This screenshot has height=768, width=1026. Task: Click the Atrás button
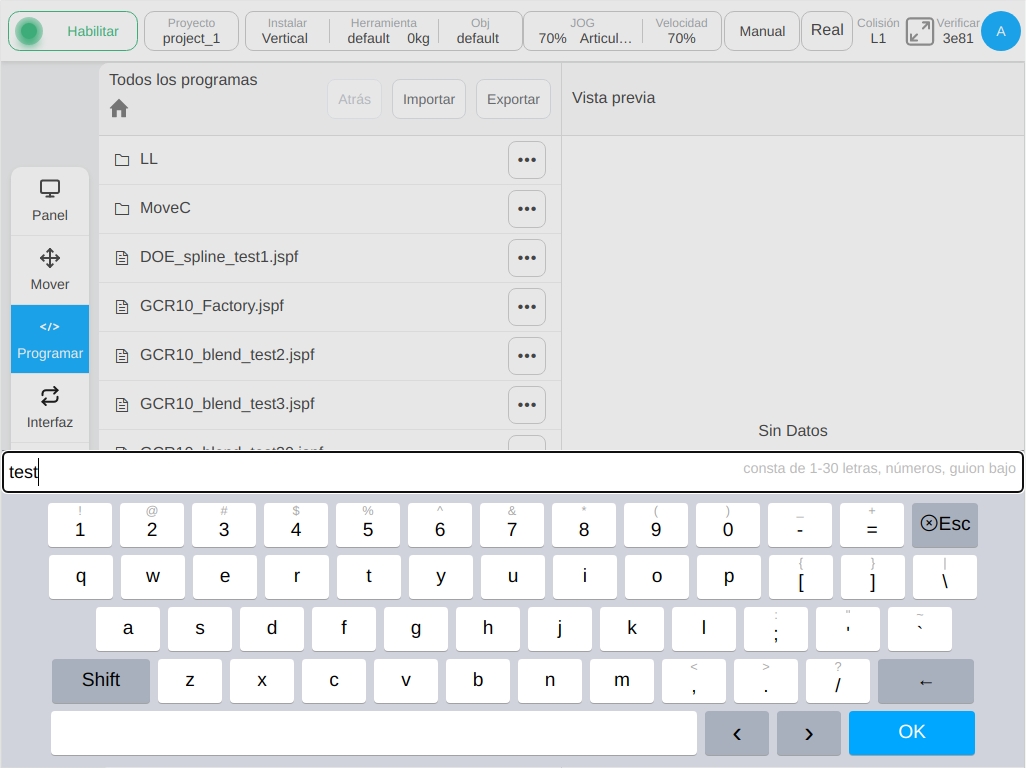pyautogui.click(x=355, y=99)
